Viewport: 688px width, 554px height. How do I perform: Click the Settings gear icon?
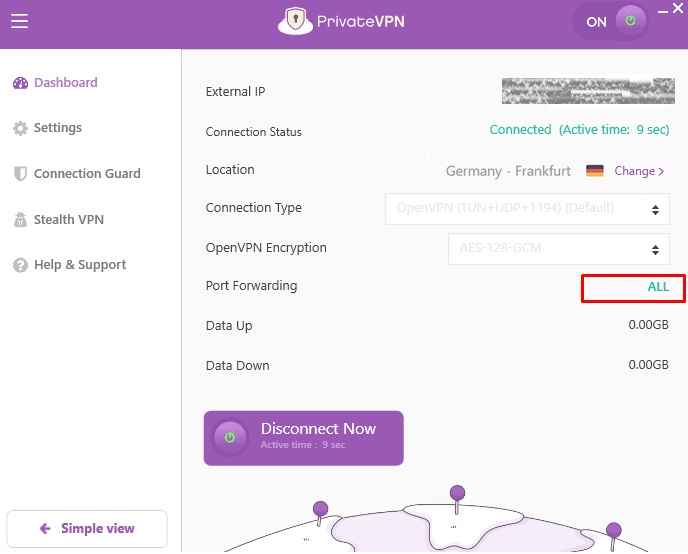click(20, 128)
